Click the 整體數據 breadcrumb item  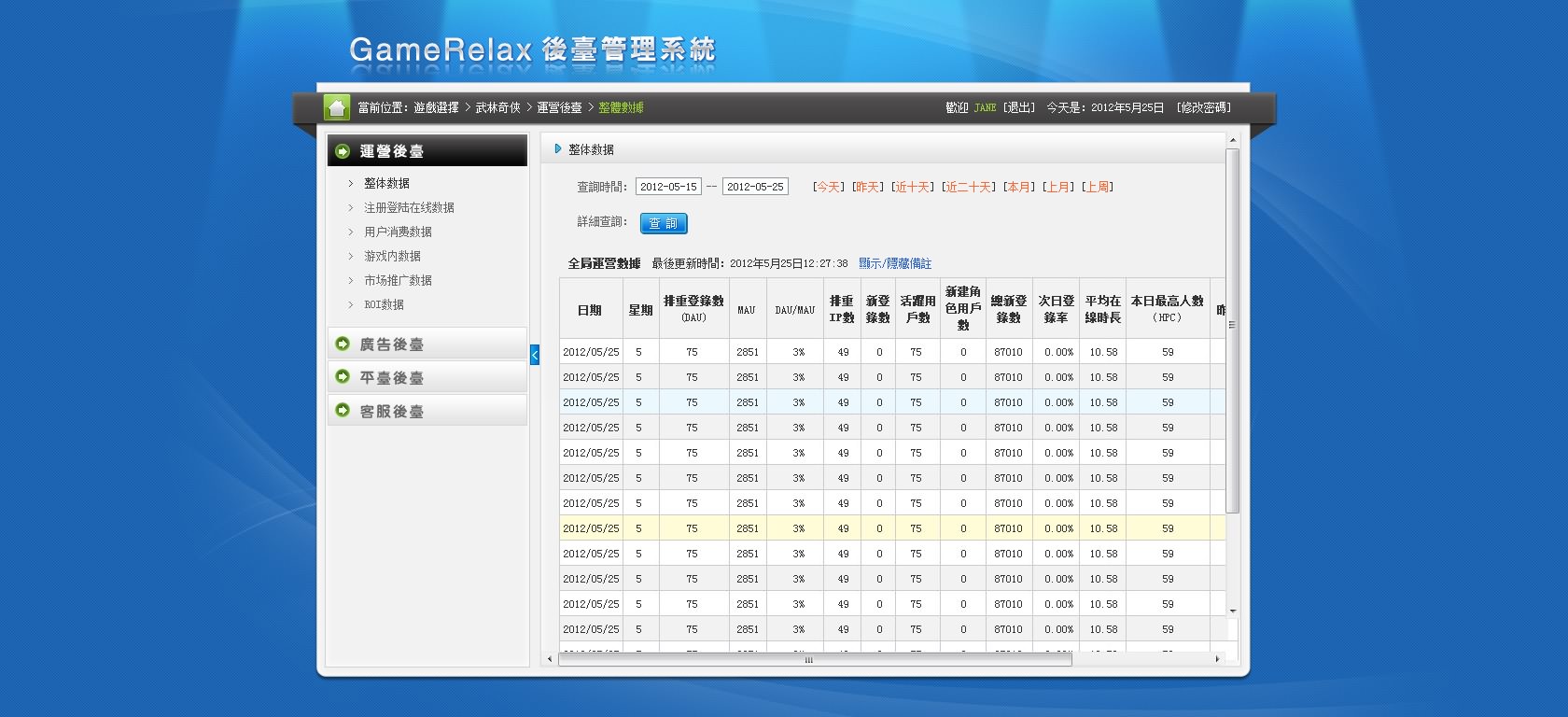[621, 108]
